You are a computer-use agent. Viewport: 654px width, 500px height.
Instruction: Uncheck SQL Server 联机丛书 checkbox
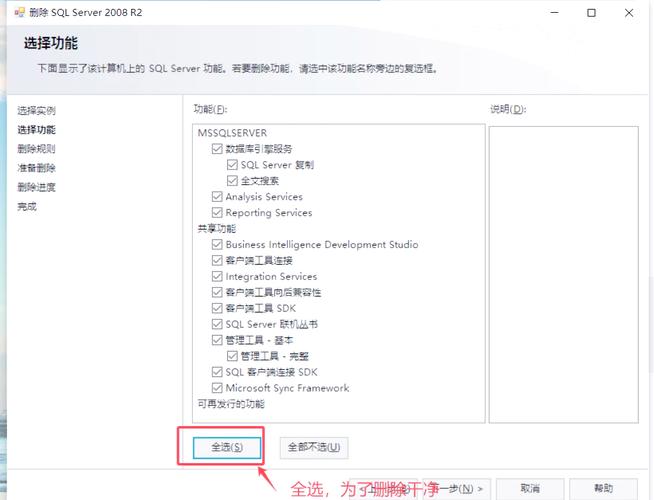(217, 324)
